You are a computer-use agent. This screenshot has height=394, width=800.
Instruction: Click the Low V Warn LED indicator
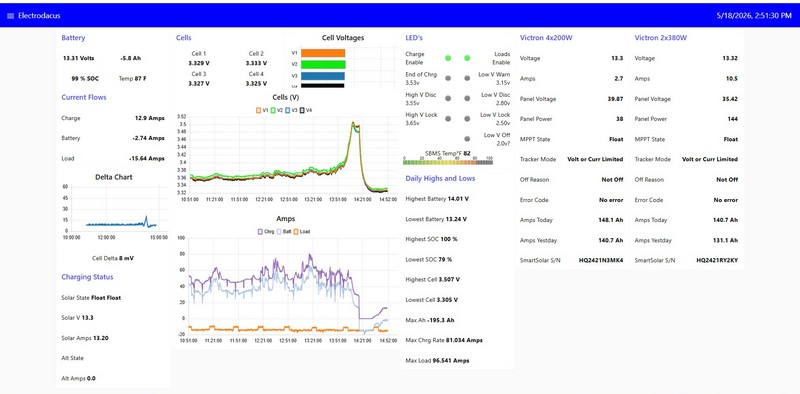pyautogui.click(x=467, y=79)
